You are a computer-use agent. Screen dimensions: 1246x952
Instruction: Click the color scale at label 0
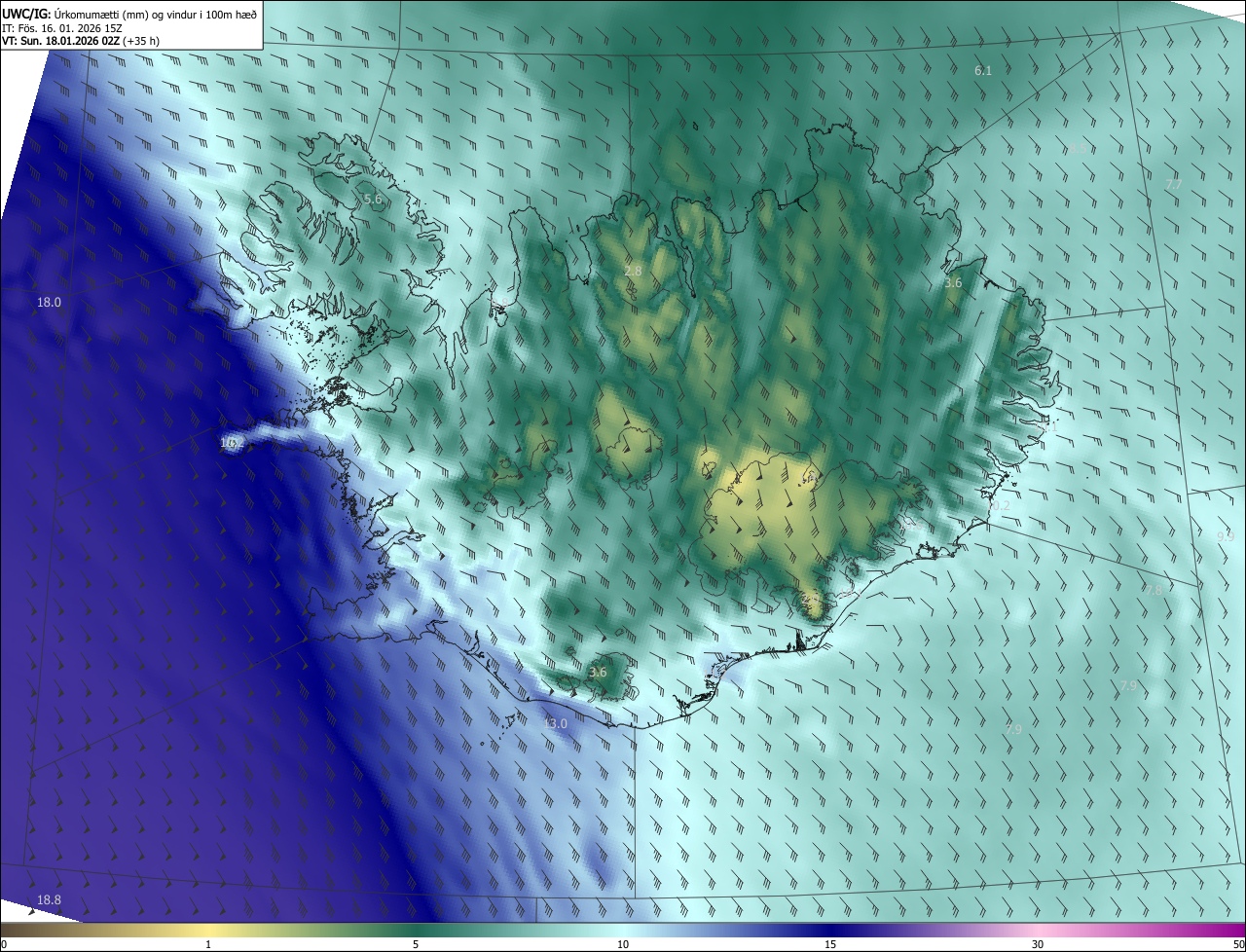(x=3, y=945)
